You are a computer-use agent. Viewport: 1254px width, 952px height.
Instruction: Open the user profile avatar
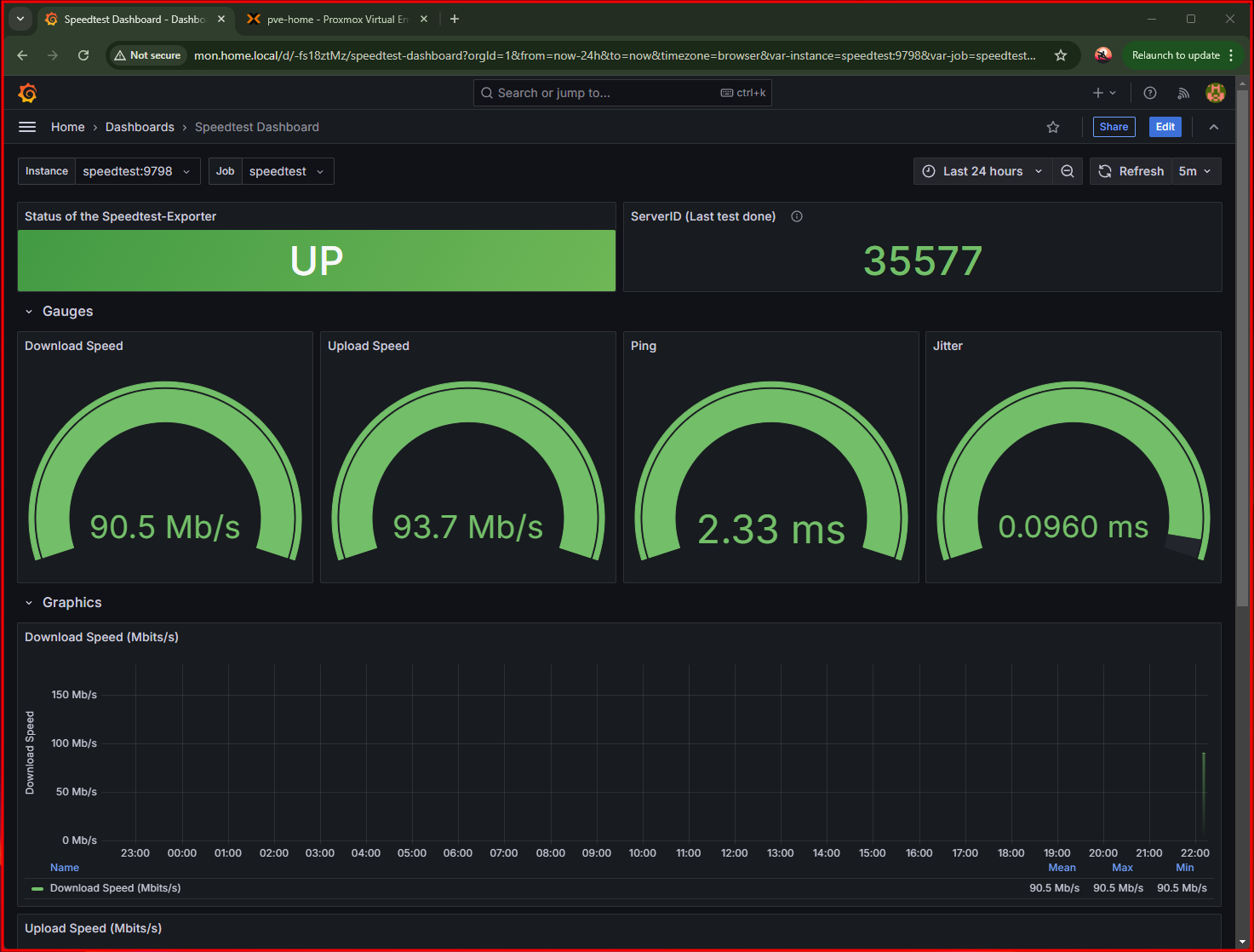(x=1216, y=93)
